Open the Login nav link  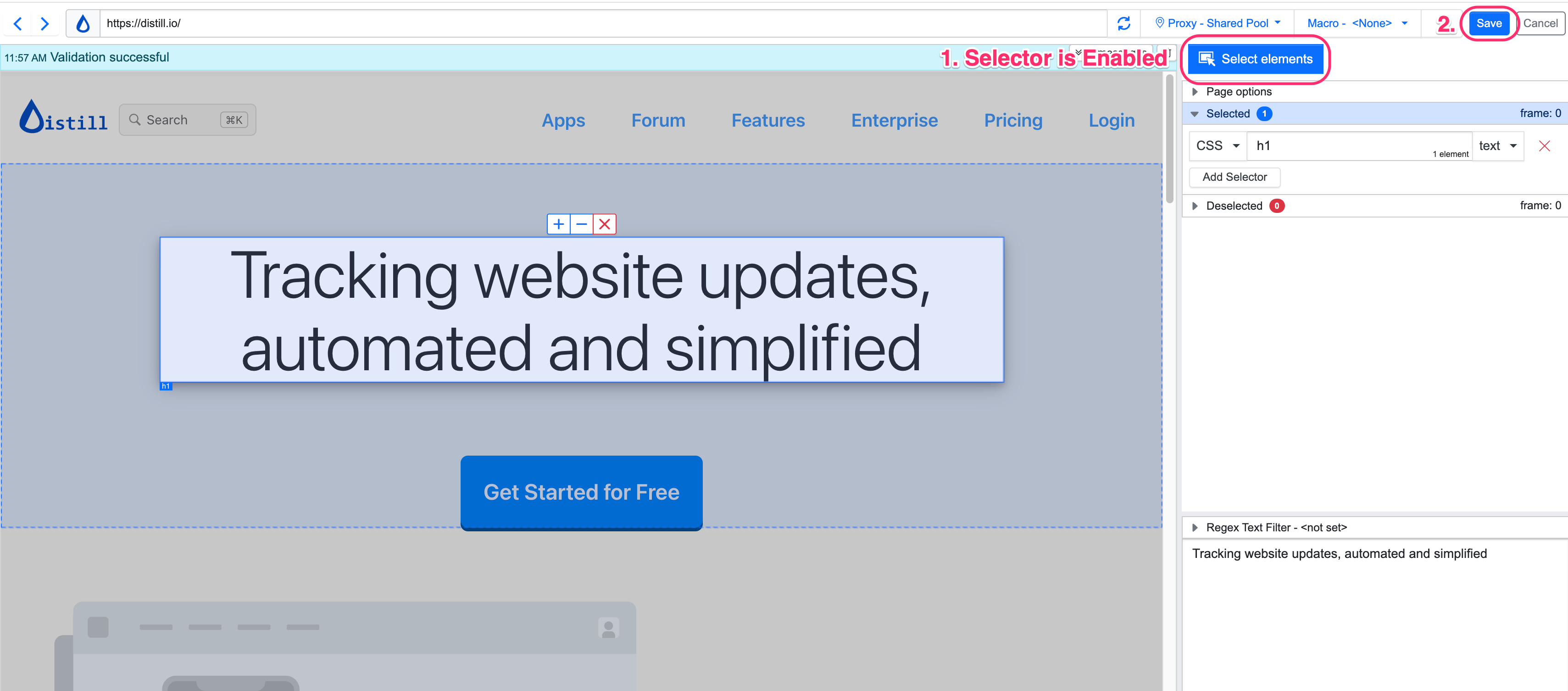point(1112,121)
